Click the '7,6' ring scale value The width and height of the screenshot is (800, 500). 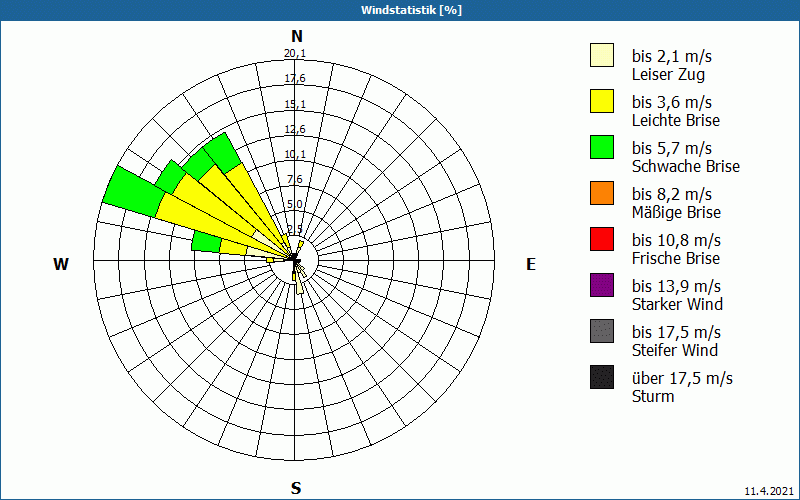click(295, 179)
